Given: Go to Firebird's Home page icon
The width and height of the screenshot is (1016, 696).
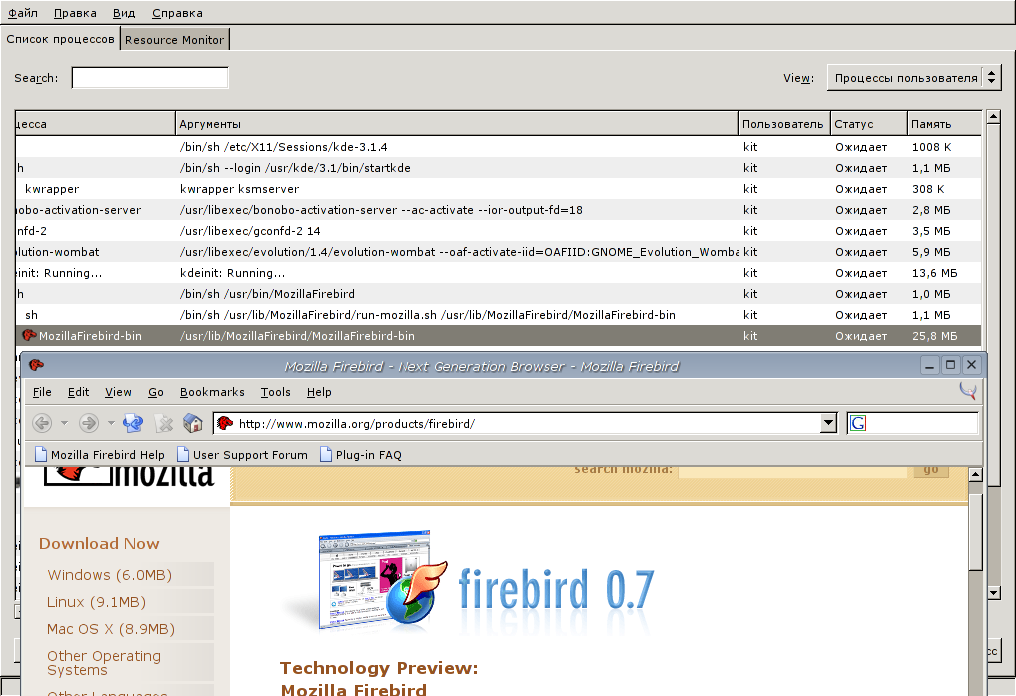Looking at the screenshot, I should [x=193, y=423].
